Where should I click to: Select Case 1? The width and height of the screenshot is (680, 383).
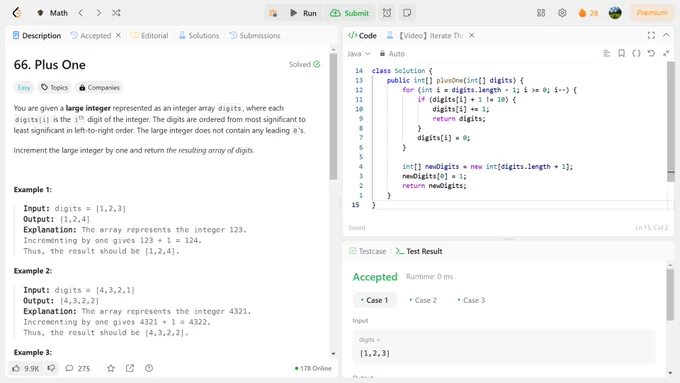point(375,300)
